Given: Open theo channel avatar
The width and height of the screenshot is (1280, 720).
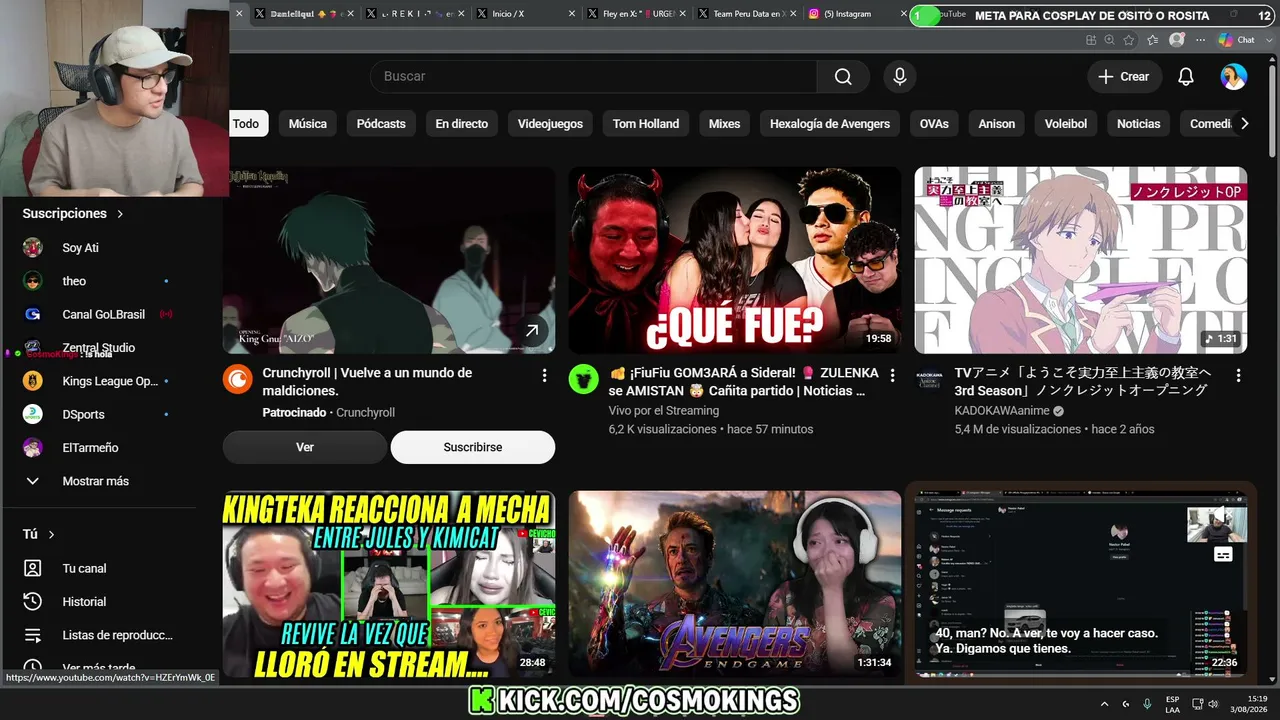Looking at the screenshot, I should 33,281.
